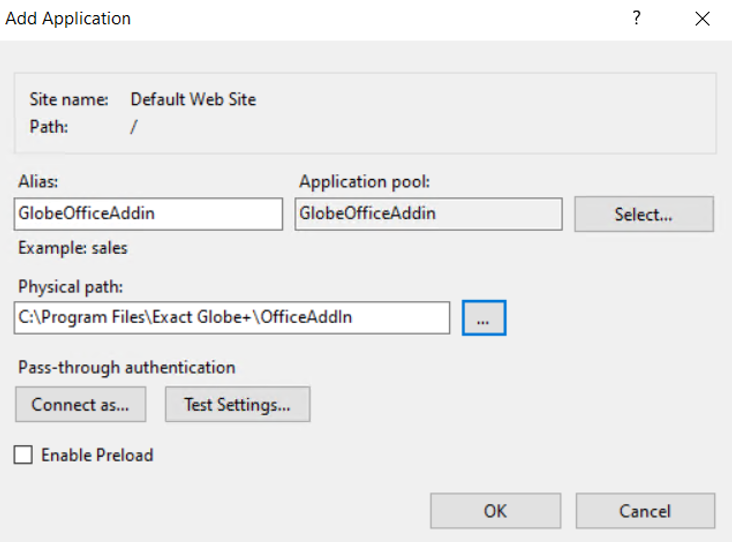Click the Connect as... button

coord(80,404)
